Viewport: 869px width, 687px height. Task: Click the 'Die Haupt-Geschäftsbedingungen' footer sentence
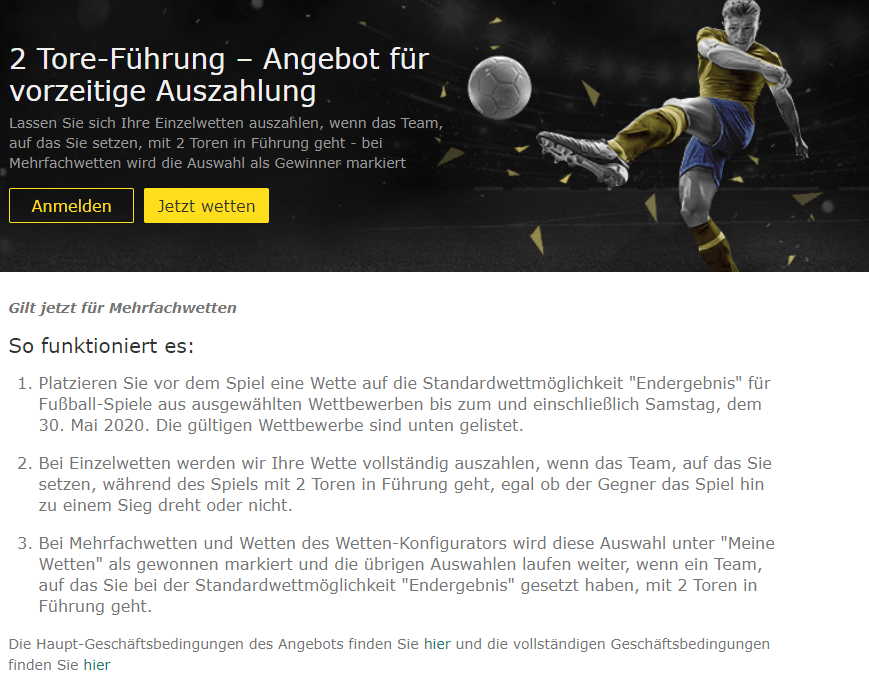click(389, 654)
